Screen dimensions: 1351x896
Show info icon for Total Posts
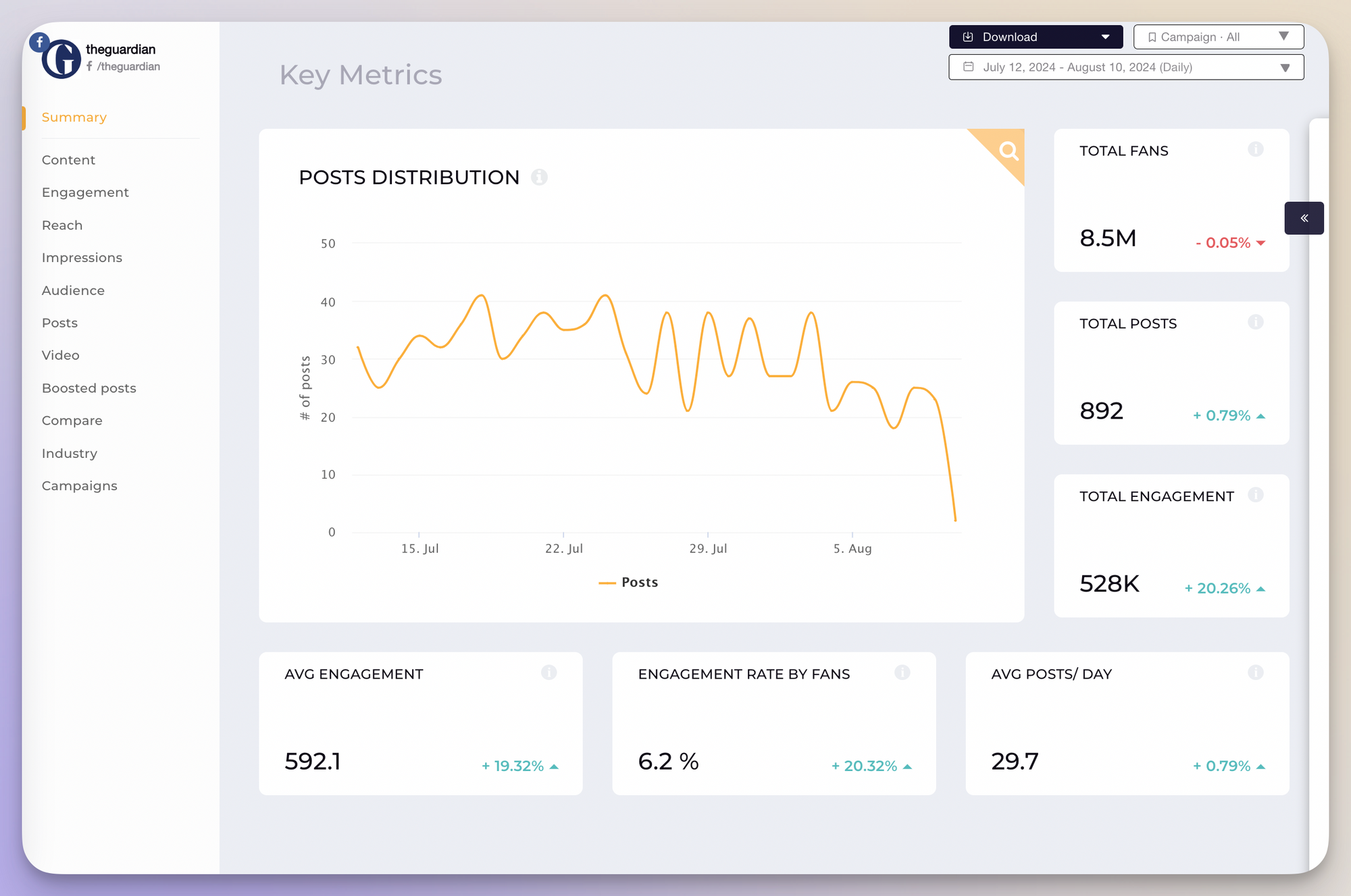[x=1255, y=322]
